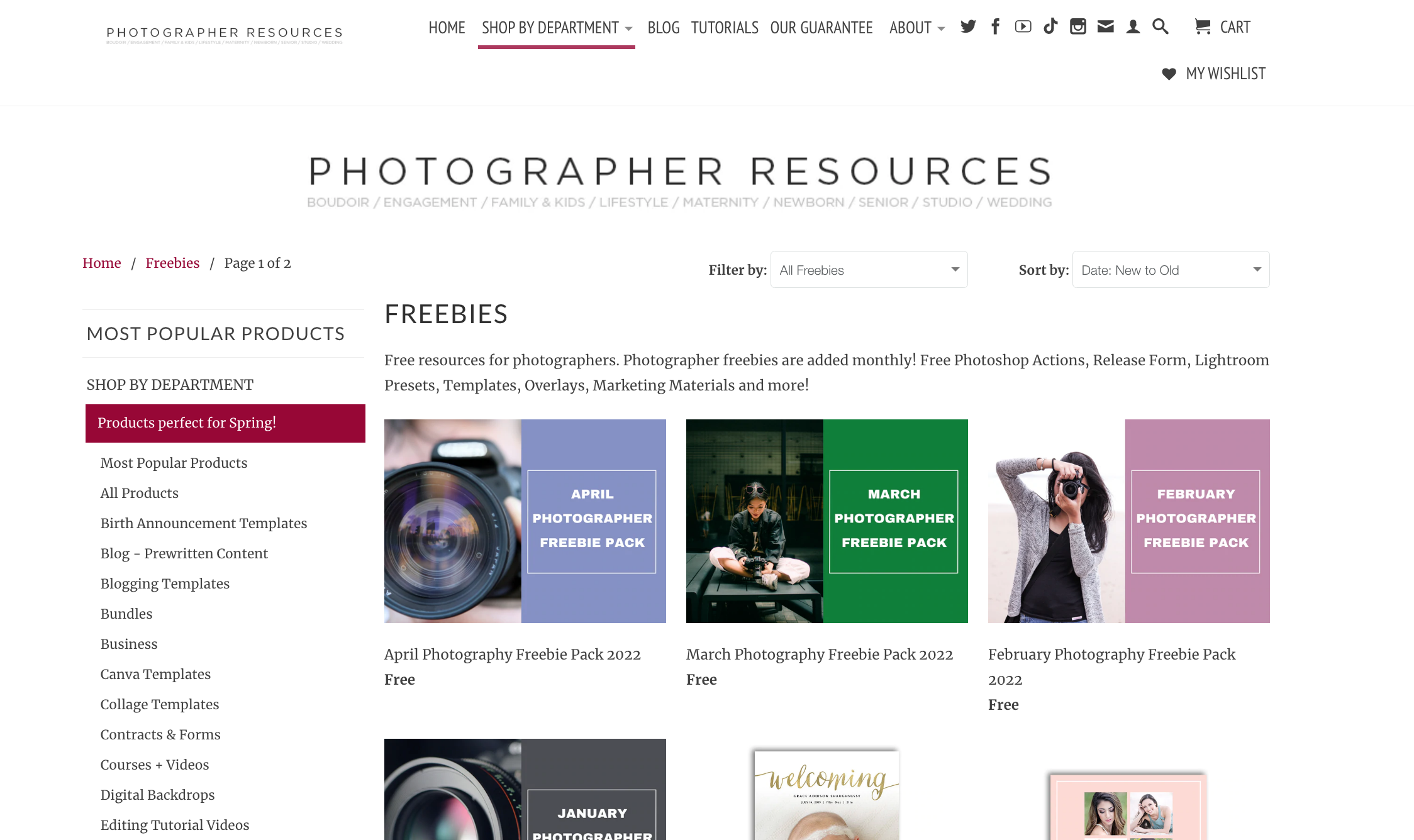Click the Freebies breadcrumb link
Viewport: 1414px width, 840px height.
[172, 263]
